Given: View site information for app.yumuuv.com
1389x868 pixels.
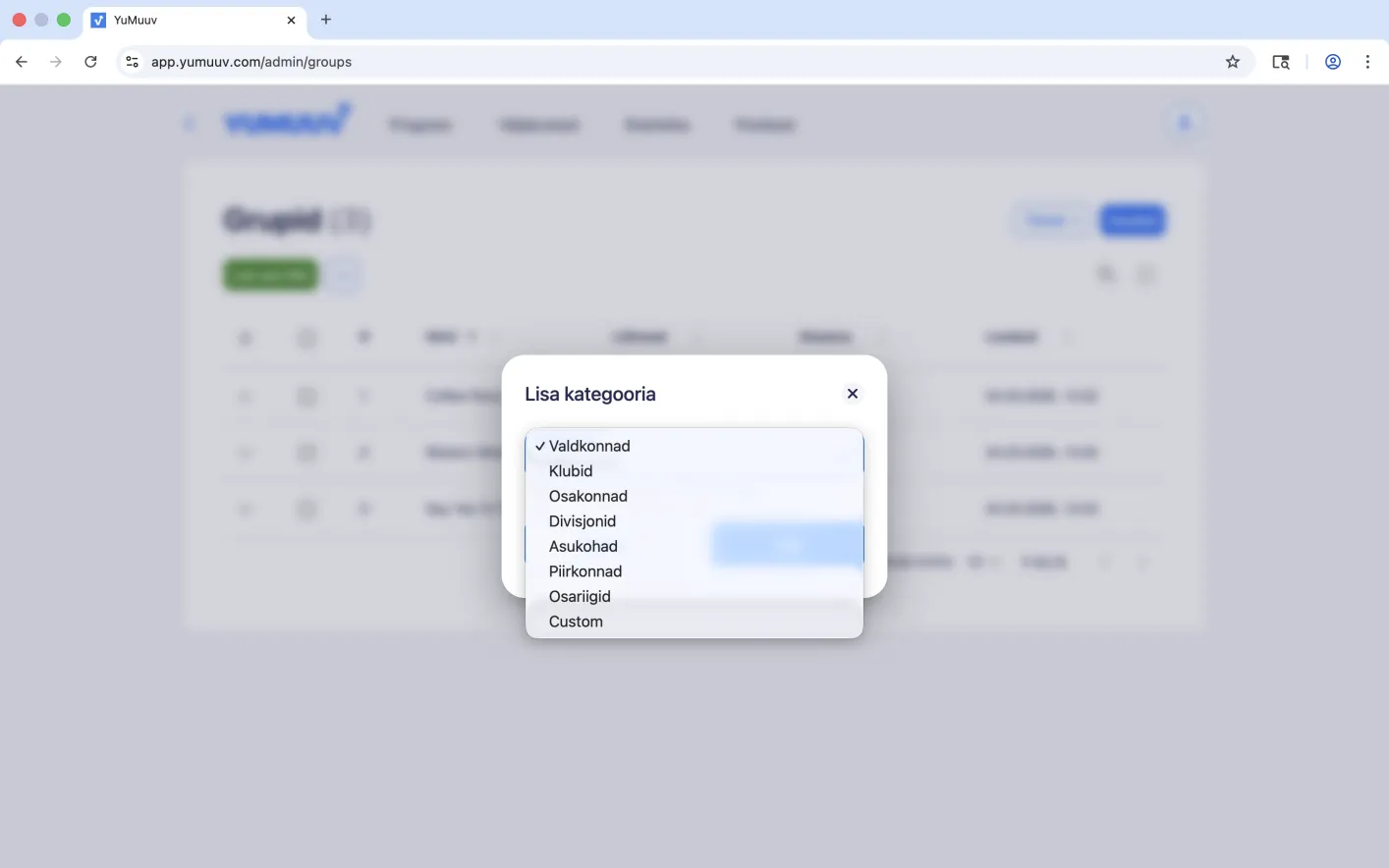Looking at the screenshot, I should (132, 62).
